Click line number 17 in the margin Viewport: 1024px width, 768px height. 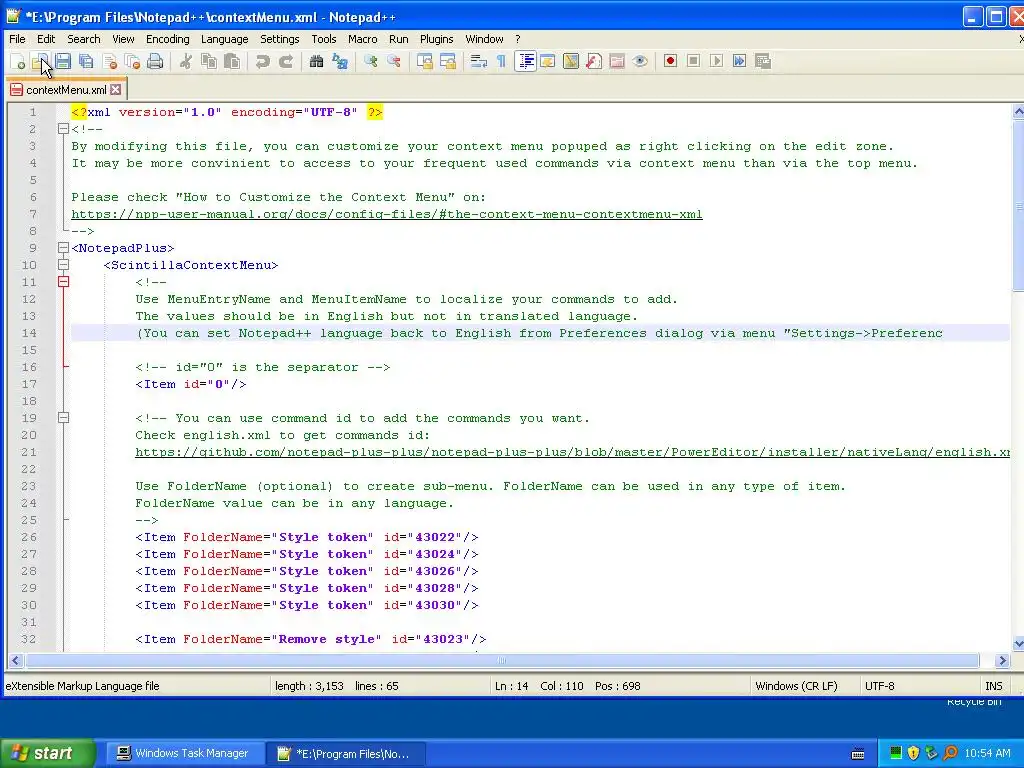pyautogui.click(x=29, y=384)
